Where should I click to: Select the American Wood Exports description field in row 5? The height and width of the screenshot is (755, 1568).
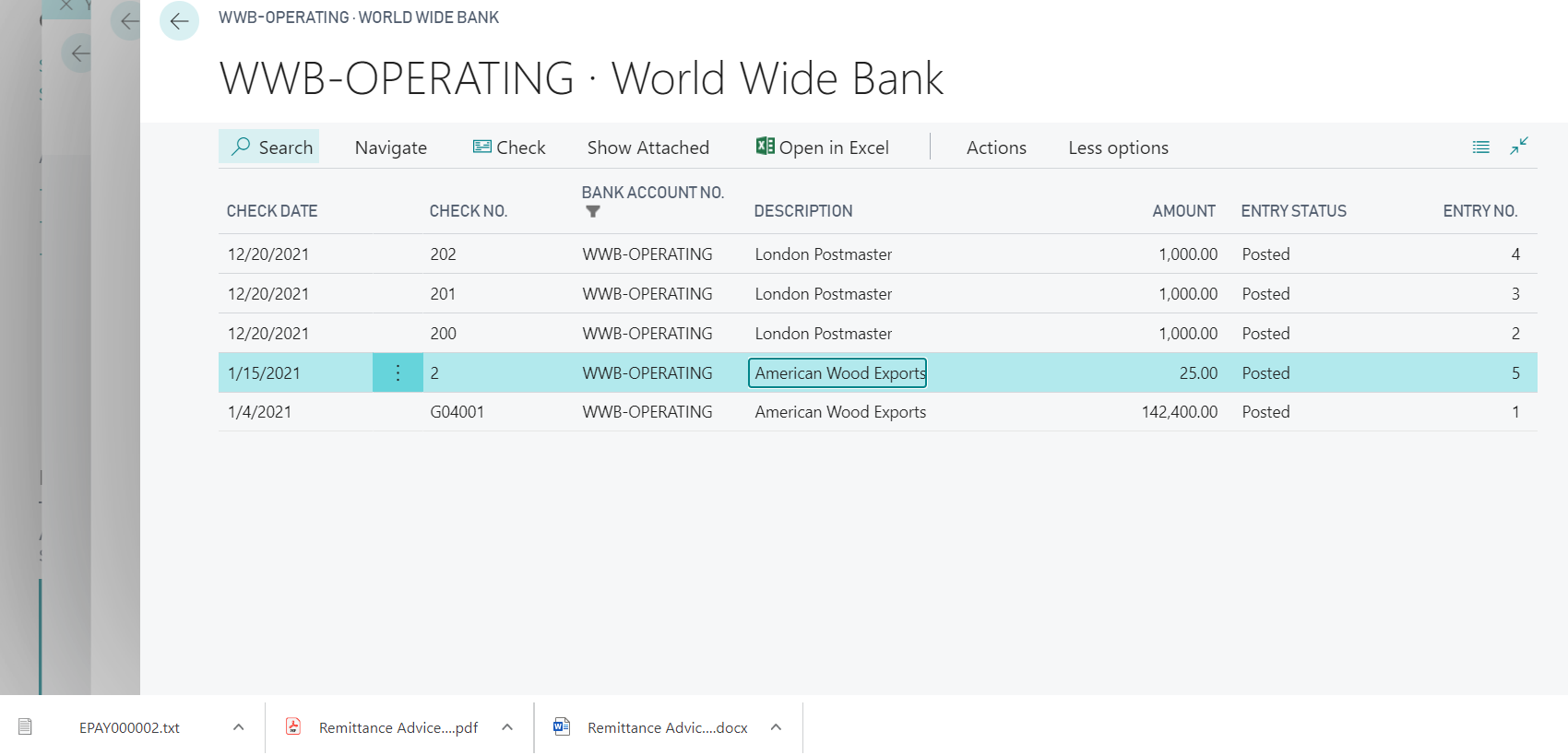coord(837,372)
